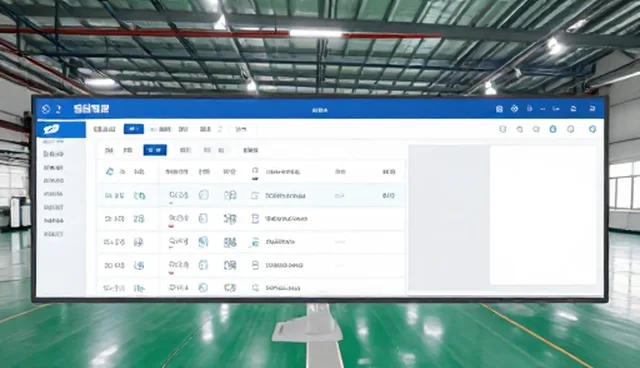Click the purple document icon in the second table row

tap(255, 219)
